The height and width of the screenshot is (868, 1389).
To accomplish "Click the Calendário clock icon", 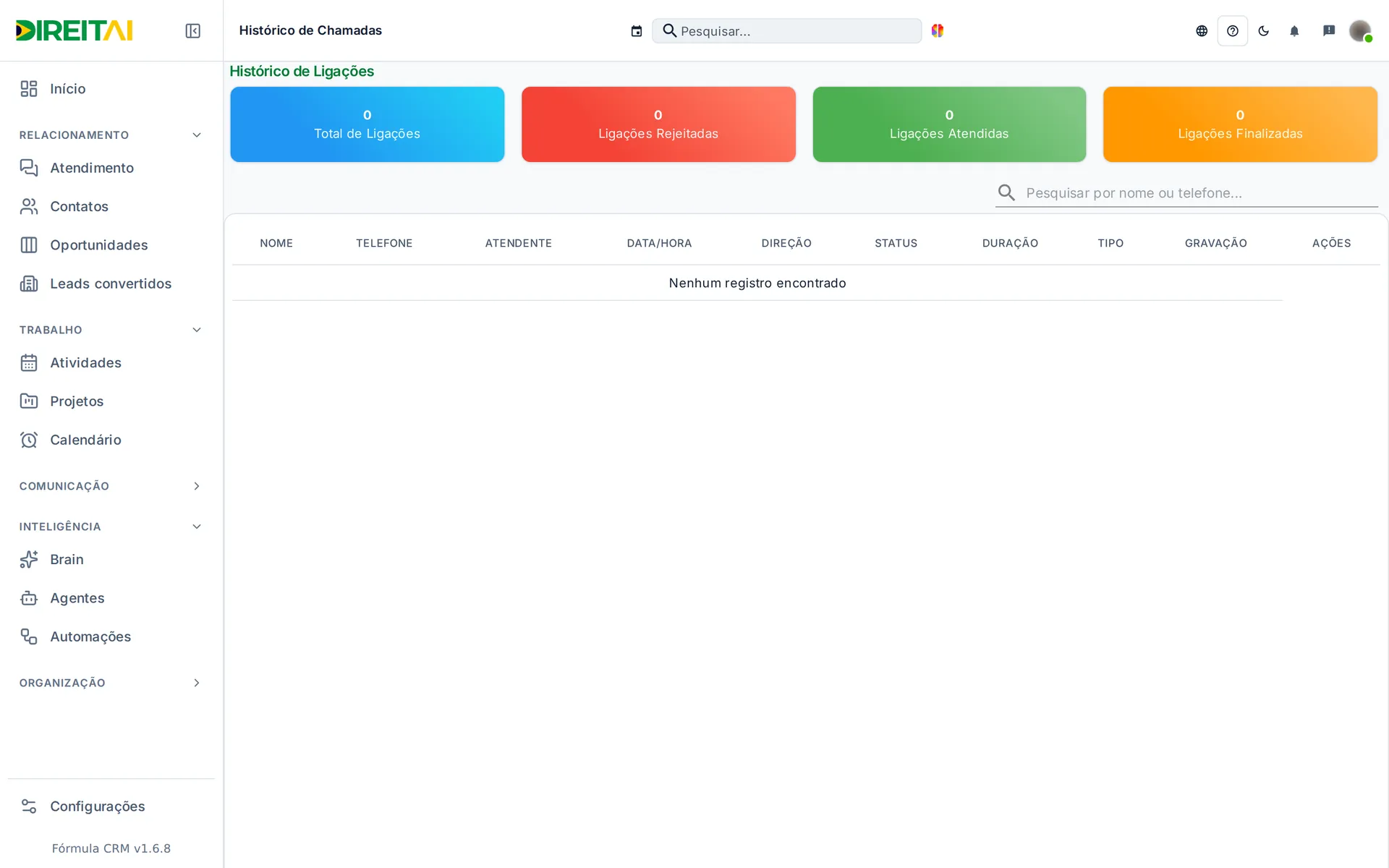I will tap(29, 440).
